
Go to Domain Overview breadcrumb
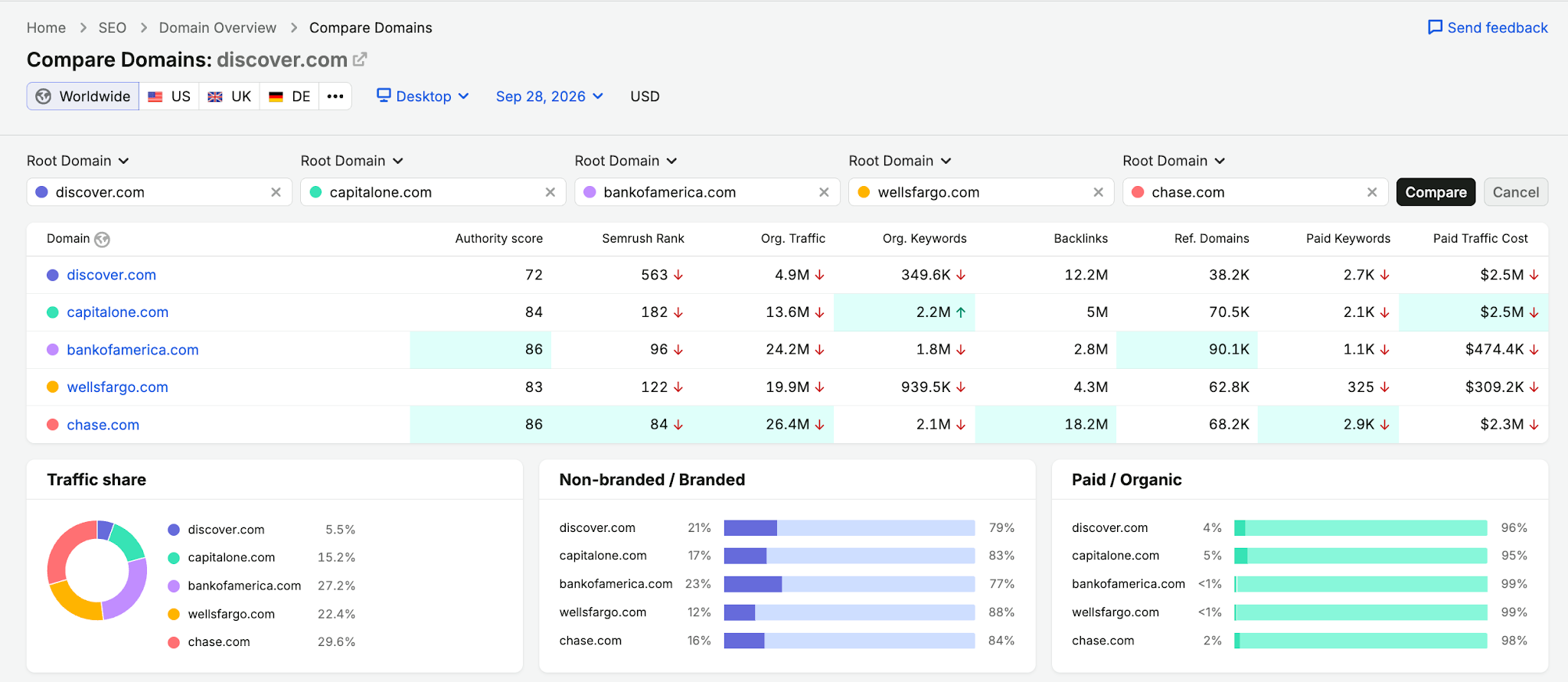click(217, 28)
